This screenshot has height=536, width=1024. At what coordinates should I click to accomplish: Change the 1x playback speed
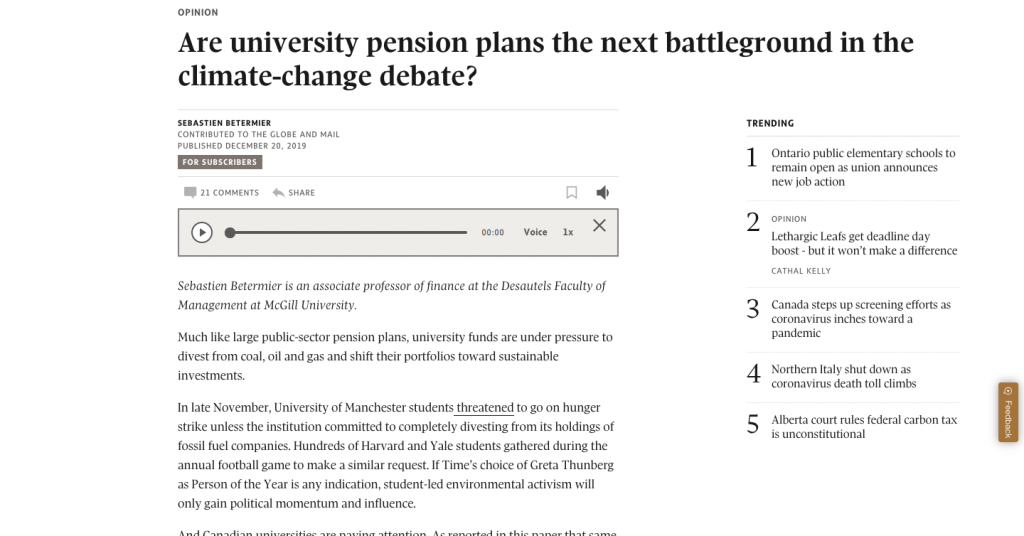pyautogui.click(x=568, y=232)
